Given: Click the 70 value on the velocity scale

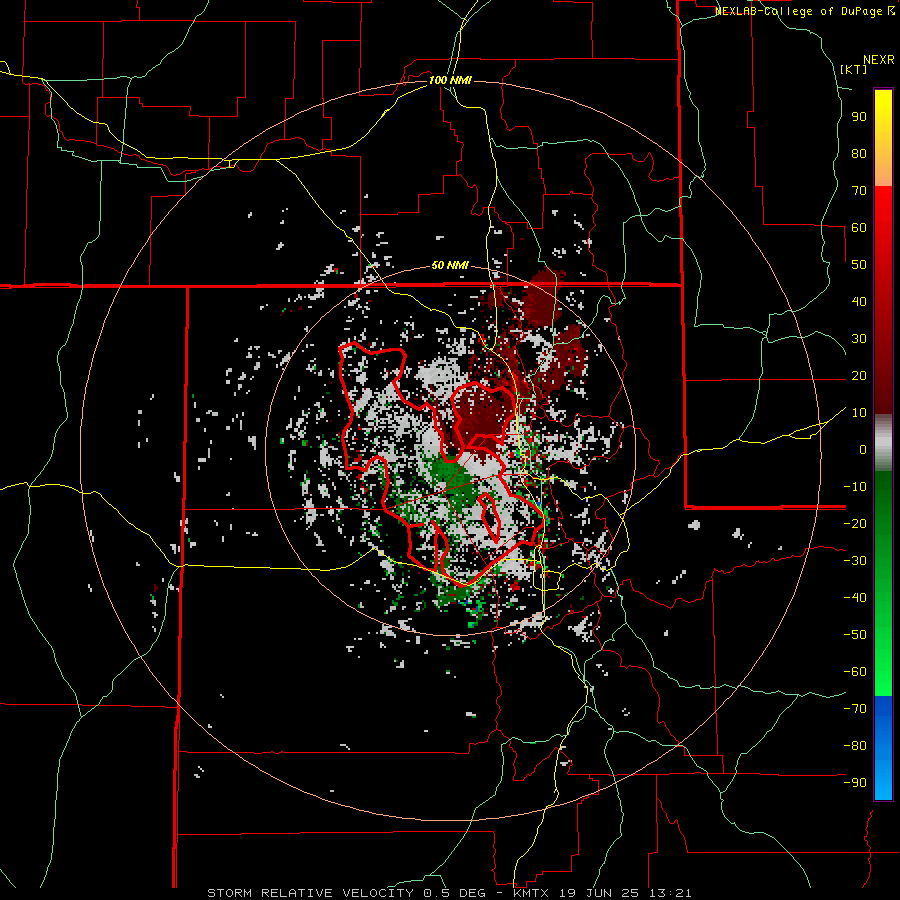Looking at the screenshot, I should pos(859,191).
